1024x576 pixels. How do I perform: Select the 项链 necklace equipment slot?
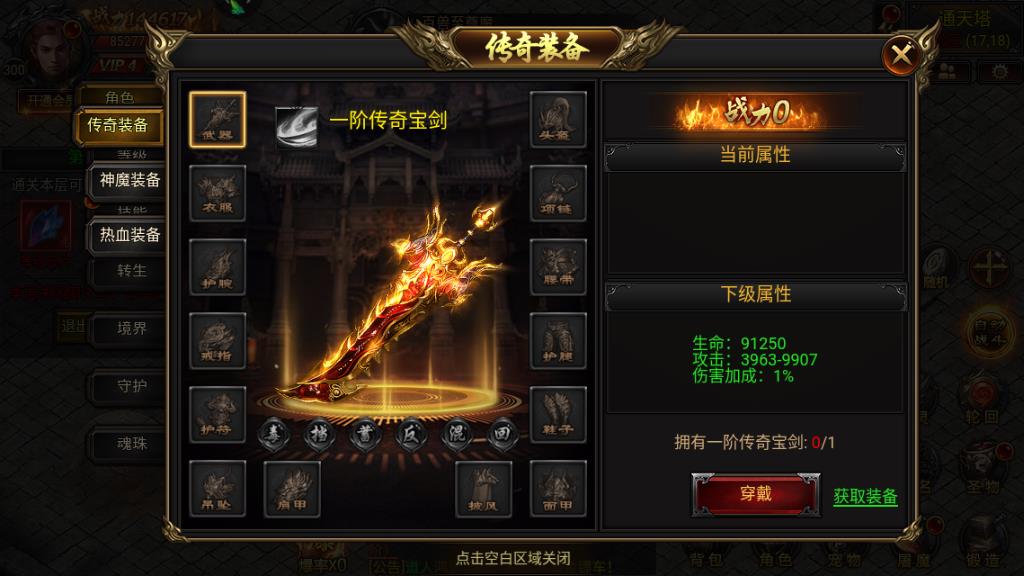pyautogui.click(x=558, y=193)
